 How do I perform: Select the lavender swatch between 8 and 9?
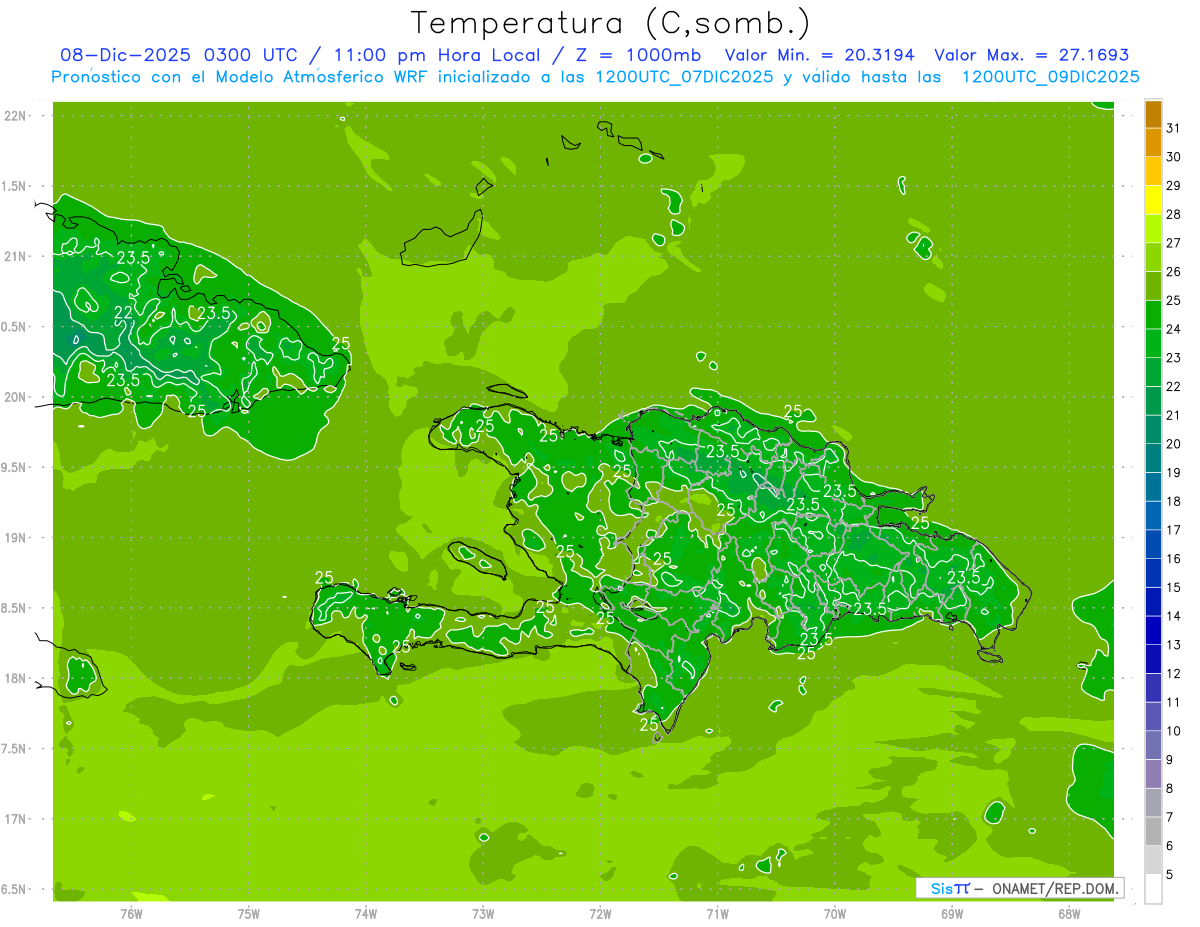1153,774
